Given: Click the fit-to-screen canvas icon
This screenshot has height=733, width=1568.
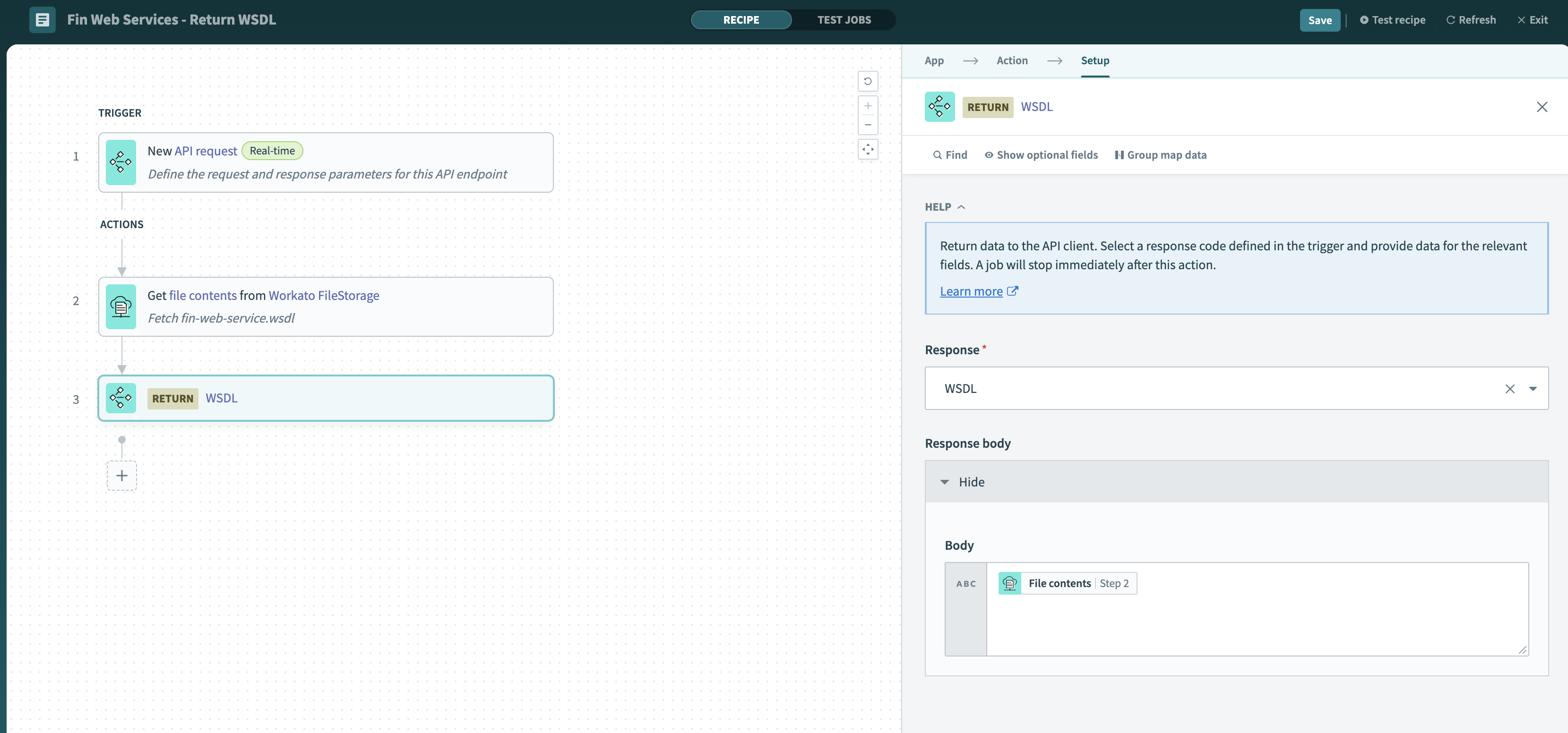Looking at the screenshot, I should [x=867, y=149].
